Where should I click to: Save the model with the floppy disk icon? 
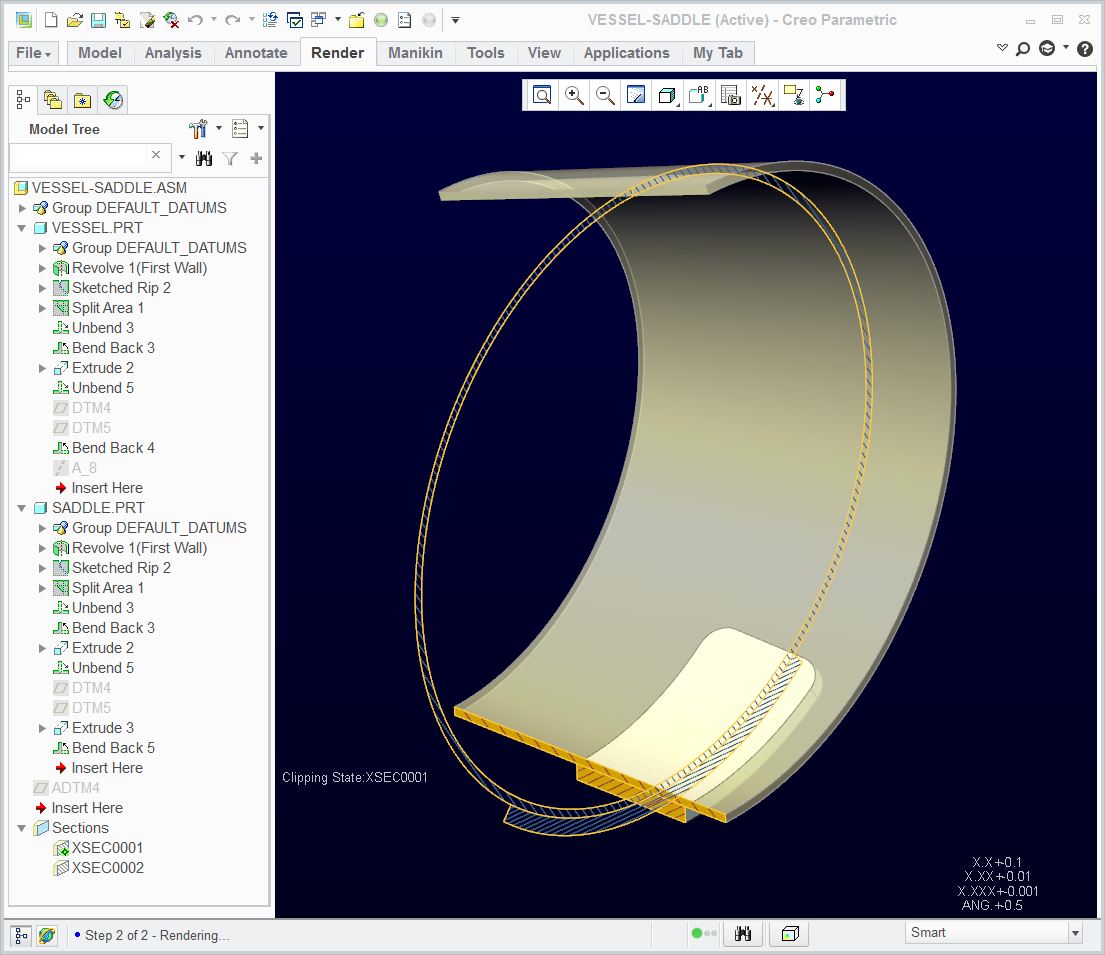coord(99,20)
